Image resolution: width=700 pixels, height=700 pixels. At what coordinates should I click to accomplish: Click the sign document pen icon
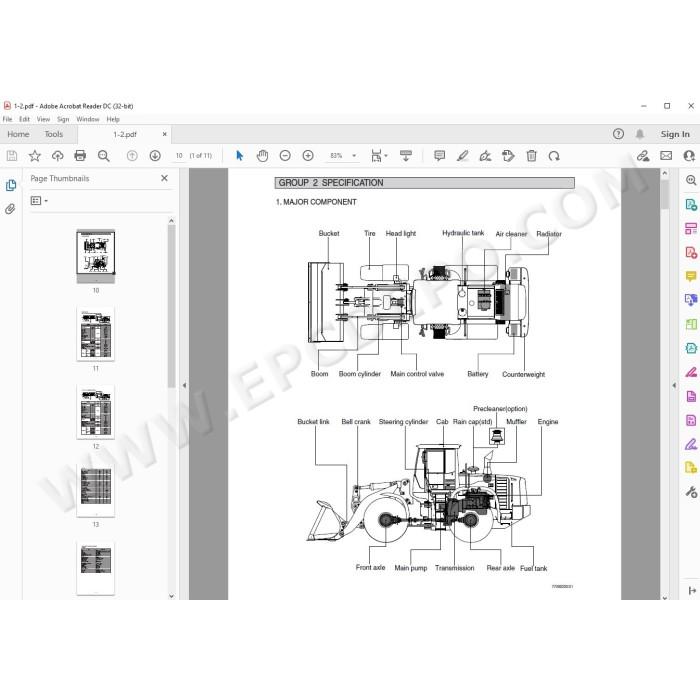tap(485, 156)
